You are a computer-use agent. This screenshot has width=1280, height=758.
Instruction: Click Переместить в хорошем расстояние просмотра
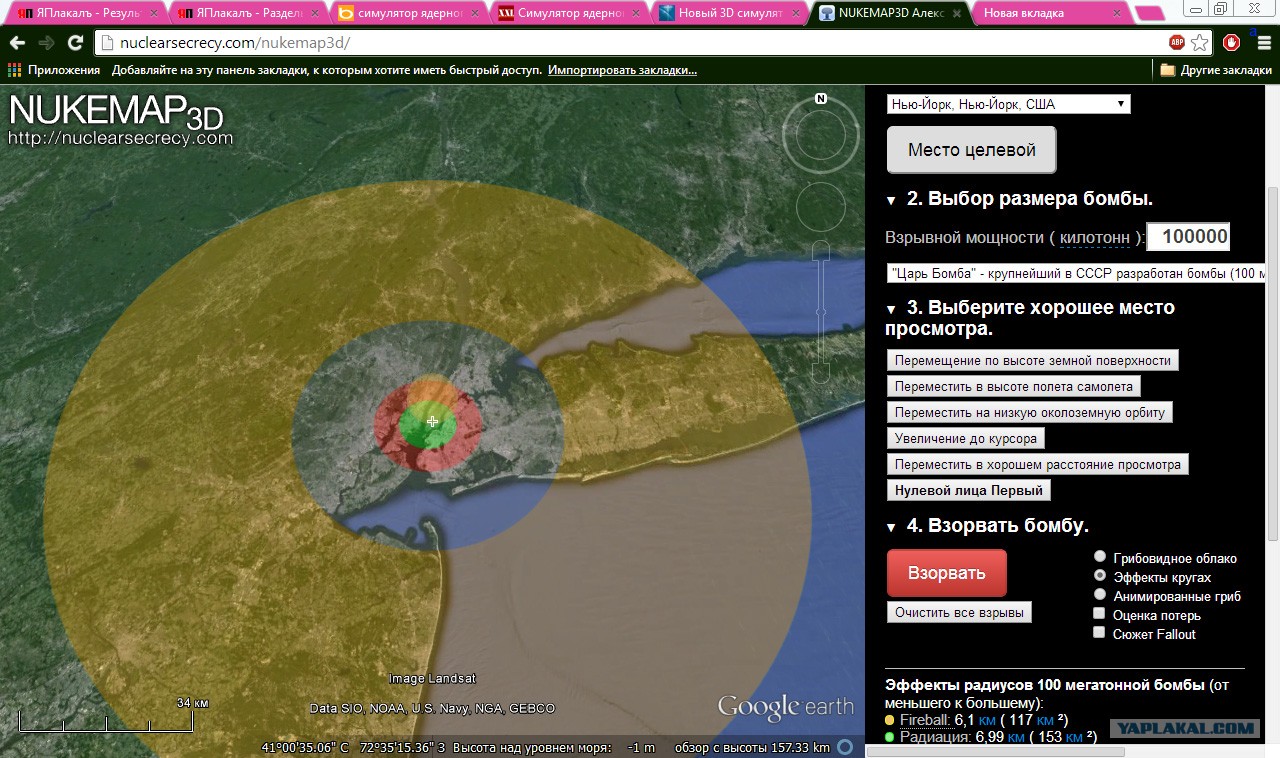(1038, 464)
